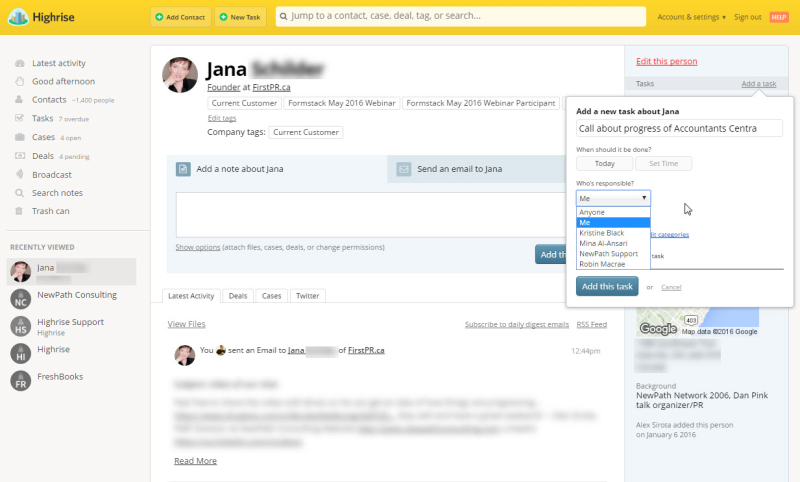Click the FR avatar for FreshBooks
The image size is (800, 482).
coord(20,381)
